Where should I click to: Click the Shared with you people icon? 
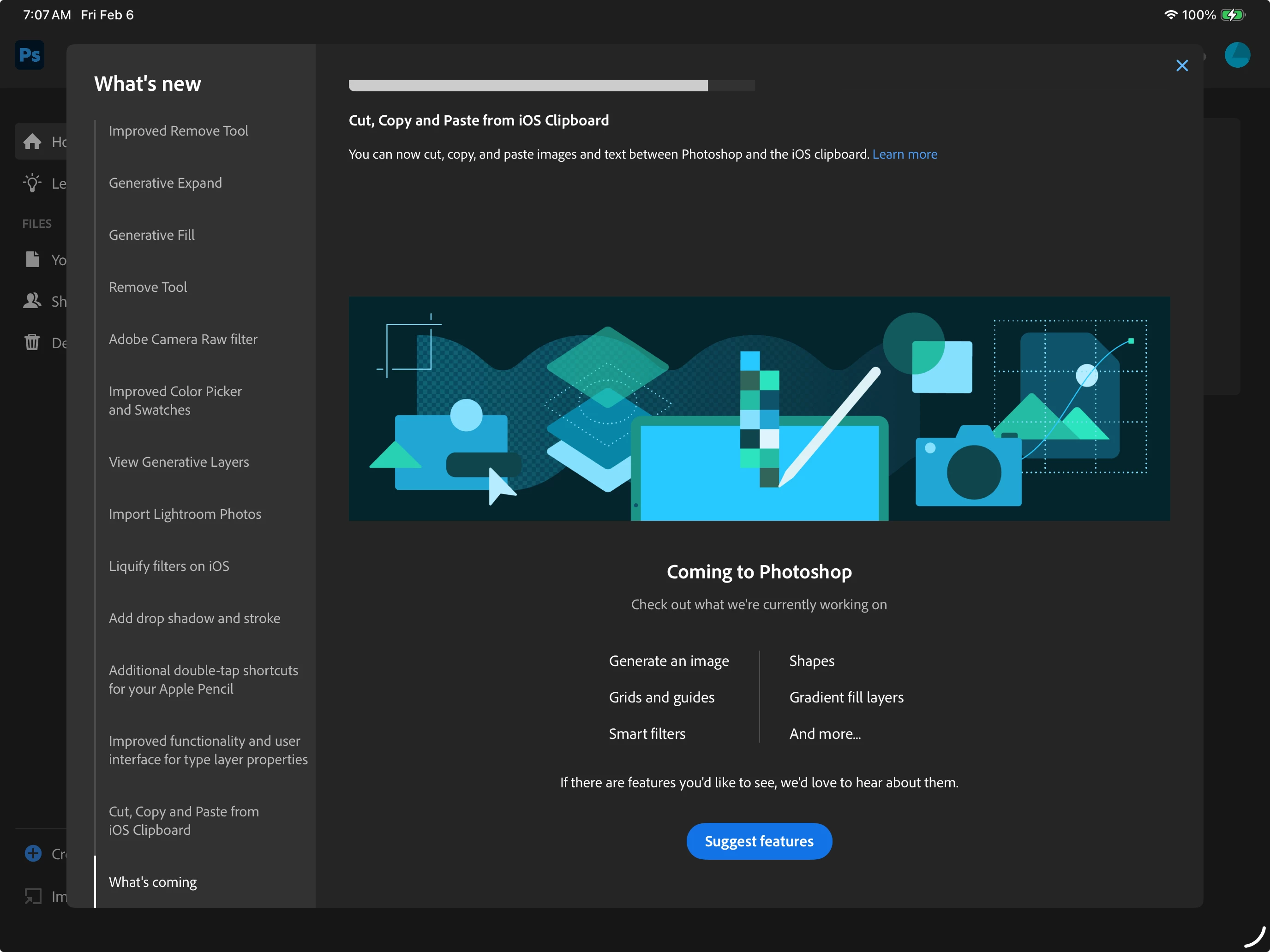tap(32, 301)
